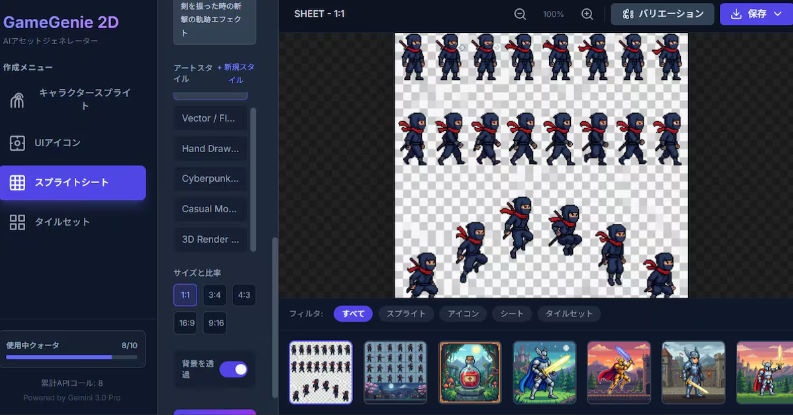
Task: Select the 3:4 aspect ratio
Action: click(214, 295)
